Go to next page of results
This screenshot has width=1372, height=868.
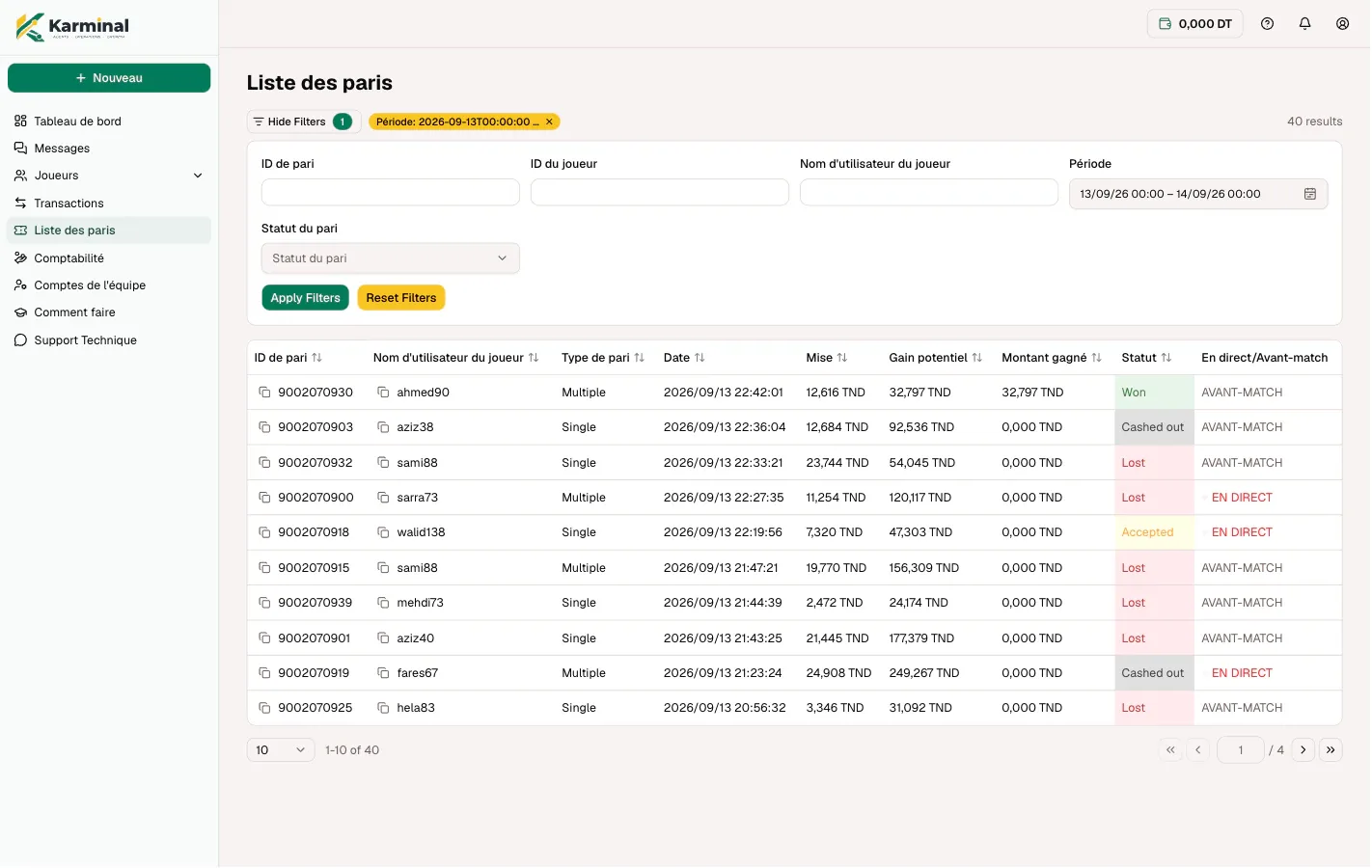[x=1303, y=750]
